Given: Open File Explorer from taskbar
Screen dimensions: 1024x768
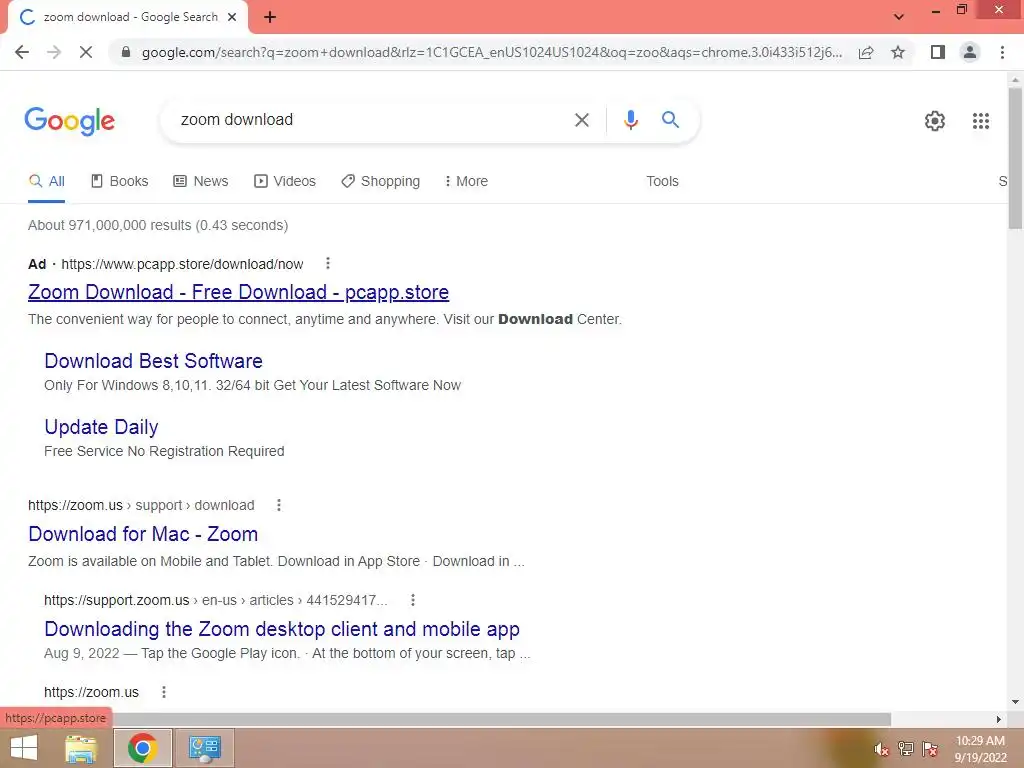Looking at the screenshot, I should pos(81,748).
